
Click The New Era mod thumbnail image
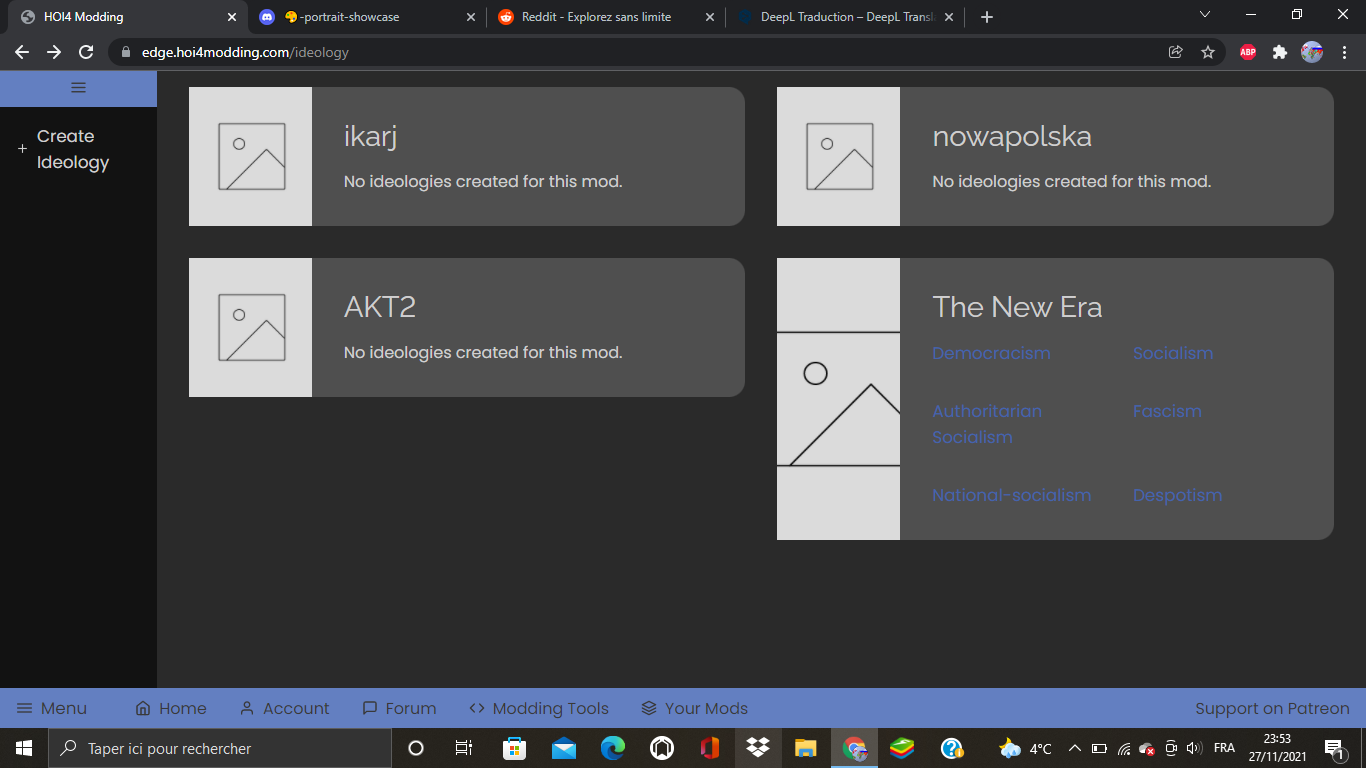pyautogui.click(x=838, y=399)
